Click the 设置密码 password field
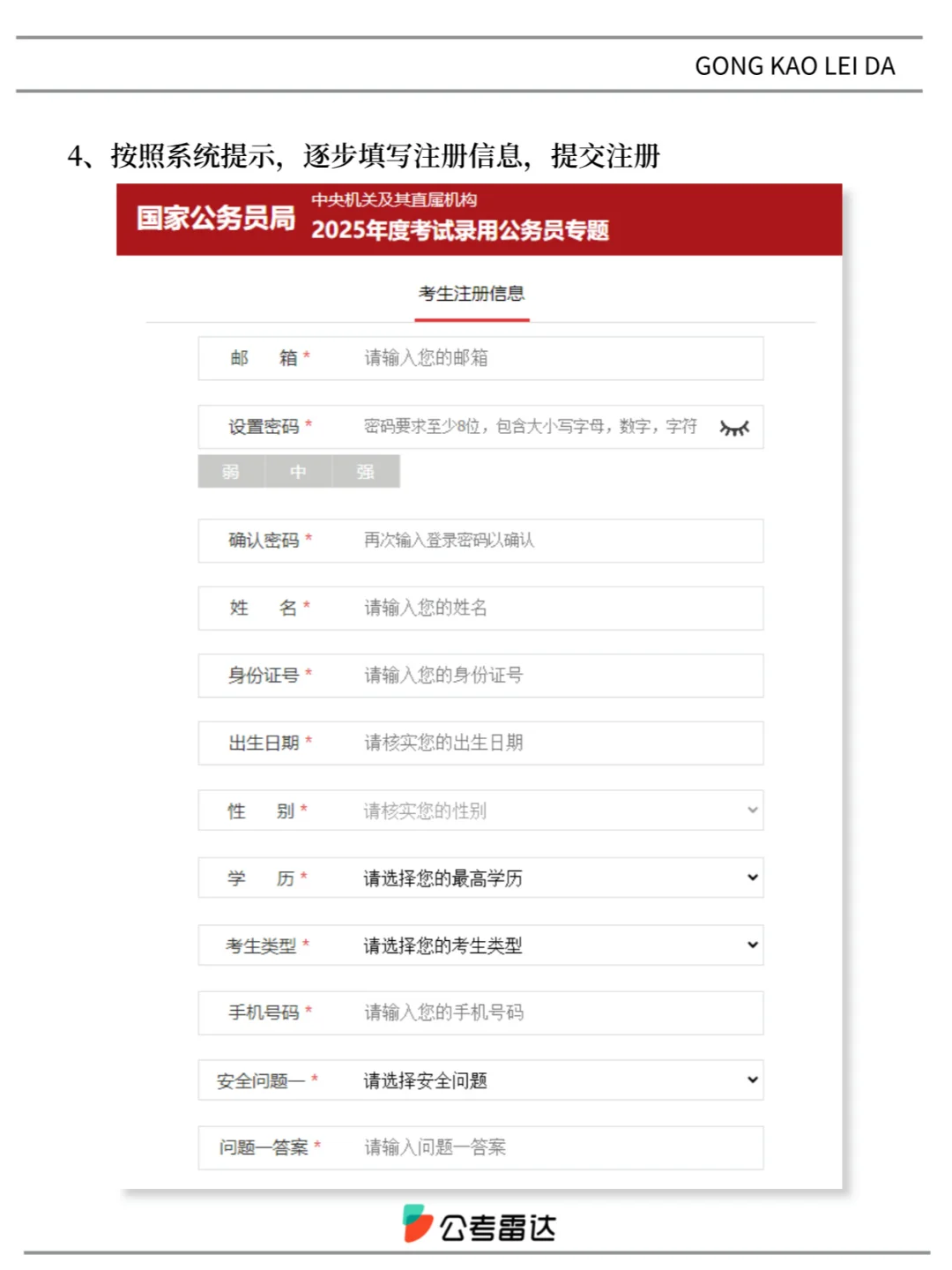This screenshot has width=952, height=1270. coord(480,427)
